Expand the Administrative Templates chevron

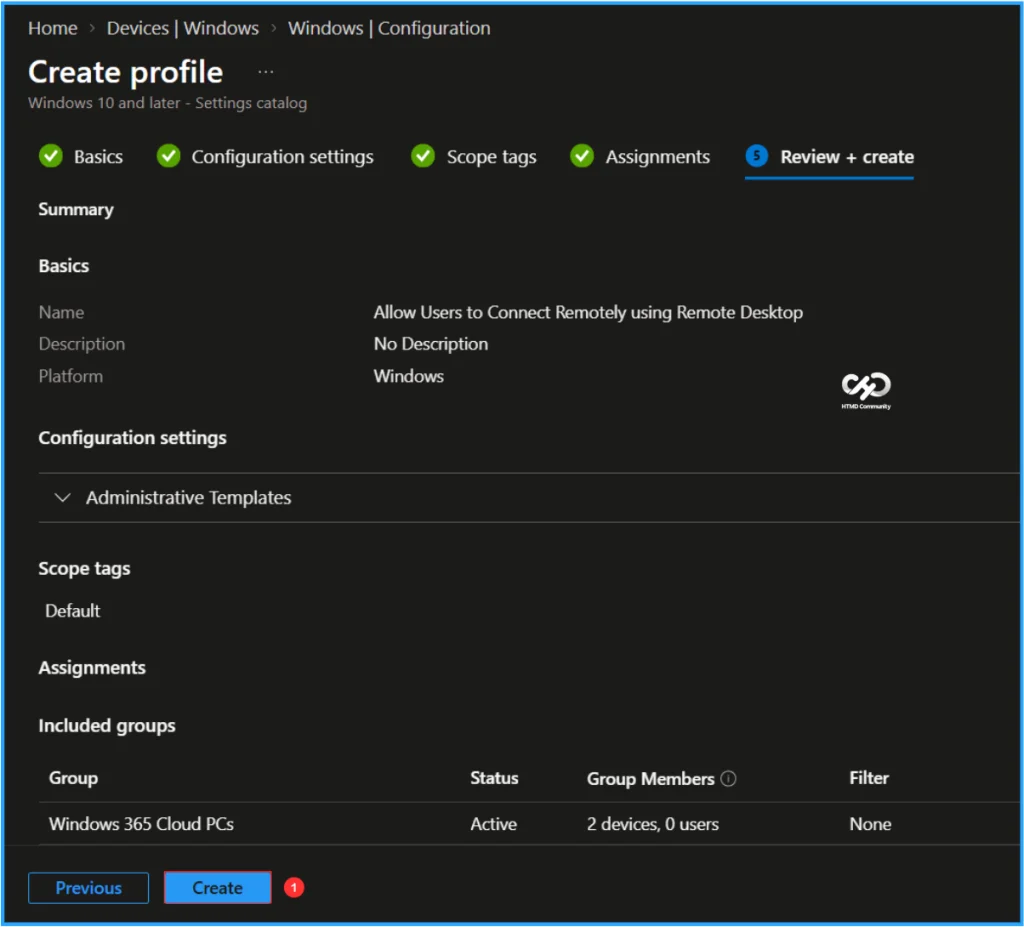63,498
